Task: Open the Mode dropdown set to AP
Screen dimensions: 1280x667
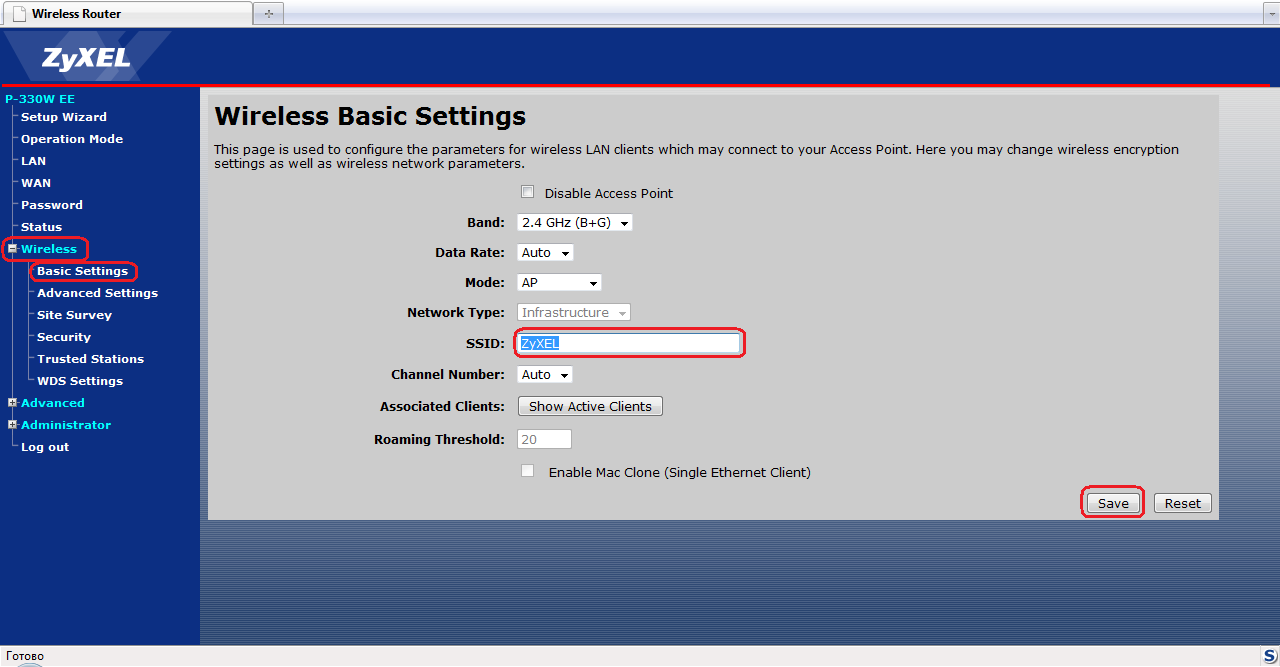Action: pyautogui.click(x=559, y=283)
